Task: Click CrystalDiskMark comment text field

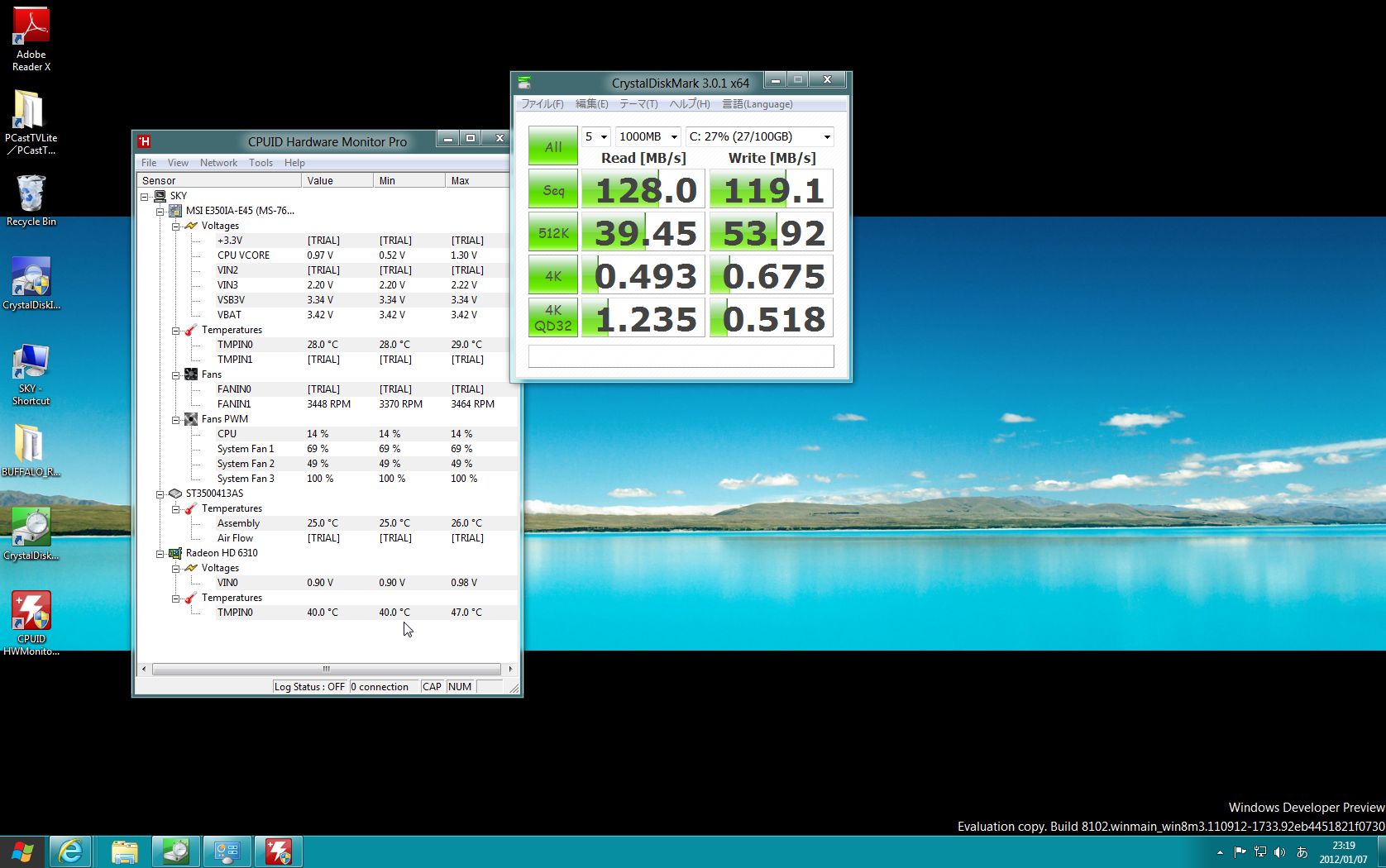Action: pyautogui.click(x=681, y=356)
